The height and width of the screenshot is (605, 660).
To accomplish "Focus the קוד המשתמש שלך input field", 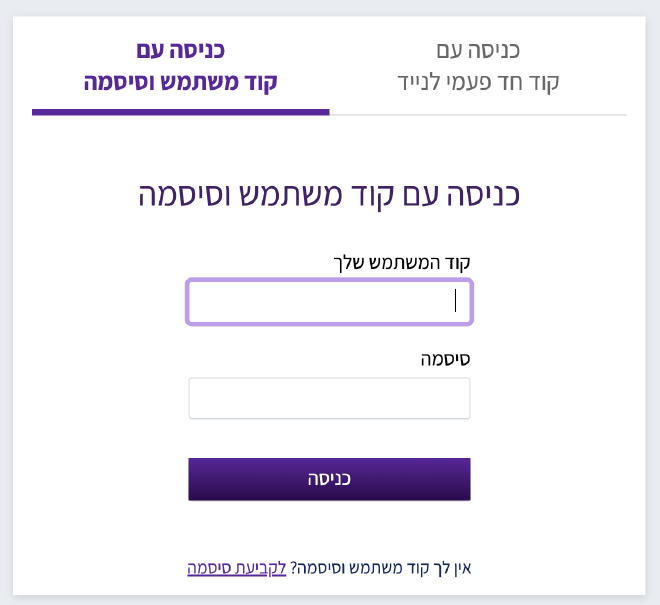I will click(x=329, y=301).
